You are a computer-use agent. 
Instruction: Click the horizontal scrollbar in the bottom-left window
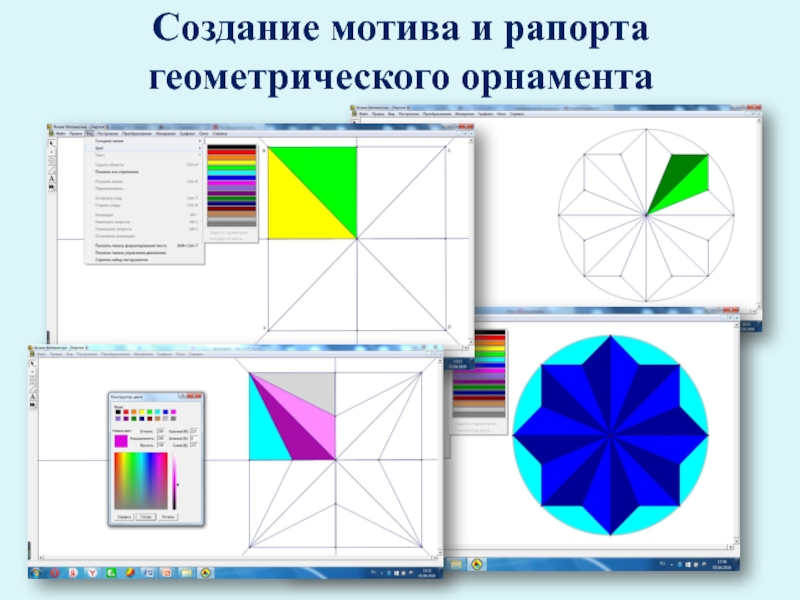tap(238, 558)
